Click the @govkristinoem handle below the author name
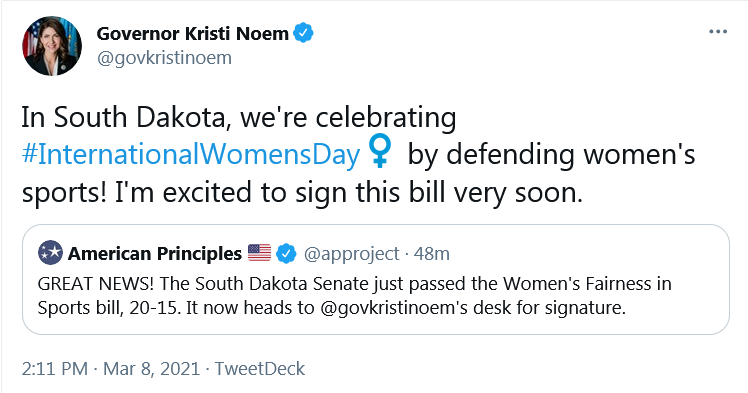 point(164,58)
